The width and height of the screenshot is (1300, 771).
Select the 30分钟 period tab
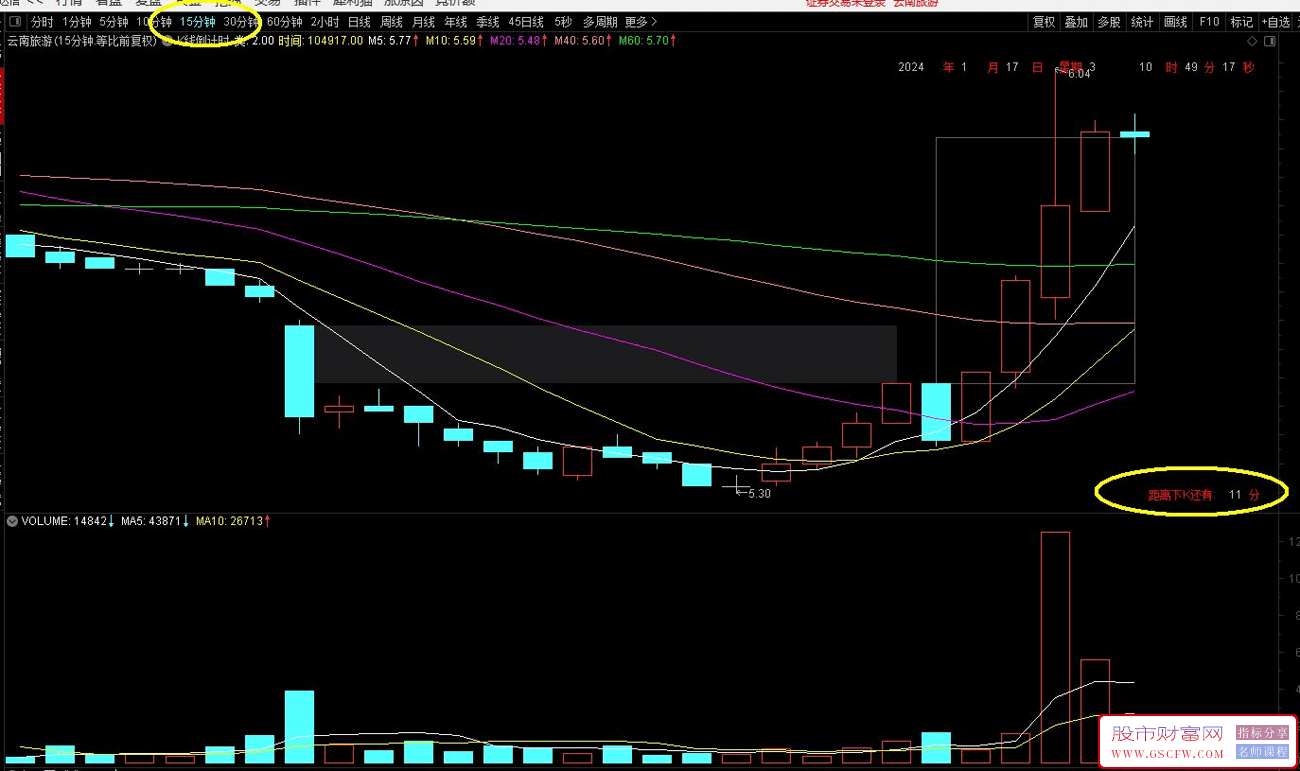point(242,22)
